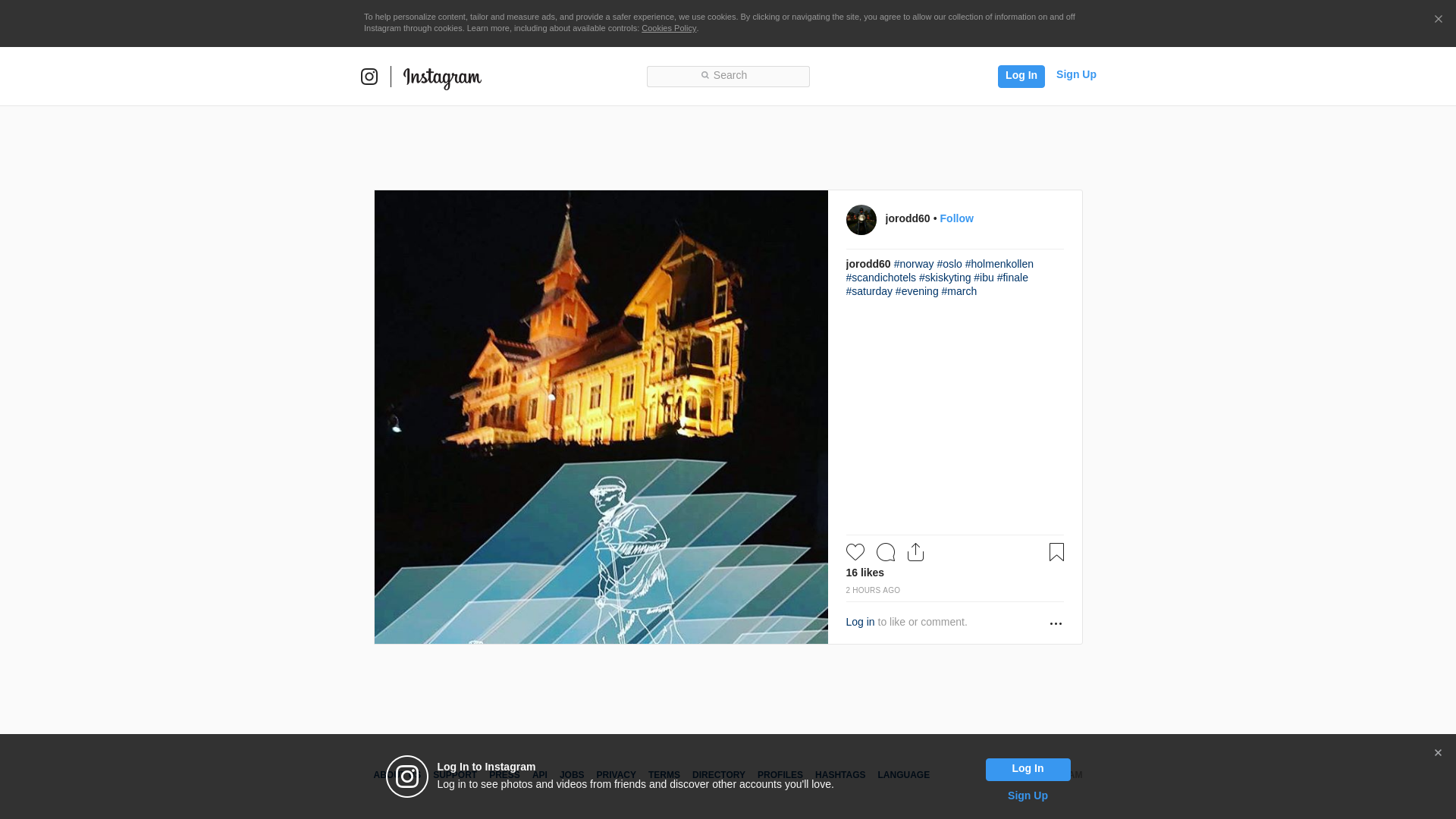The height and width of the screenshot is (819, 1456).
Task: Open the LANGUAGE footer selector
Action: 903,775
